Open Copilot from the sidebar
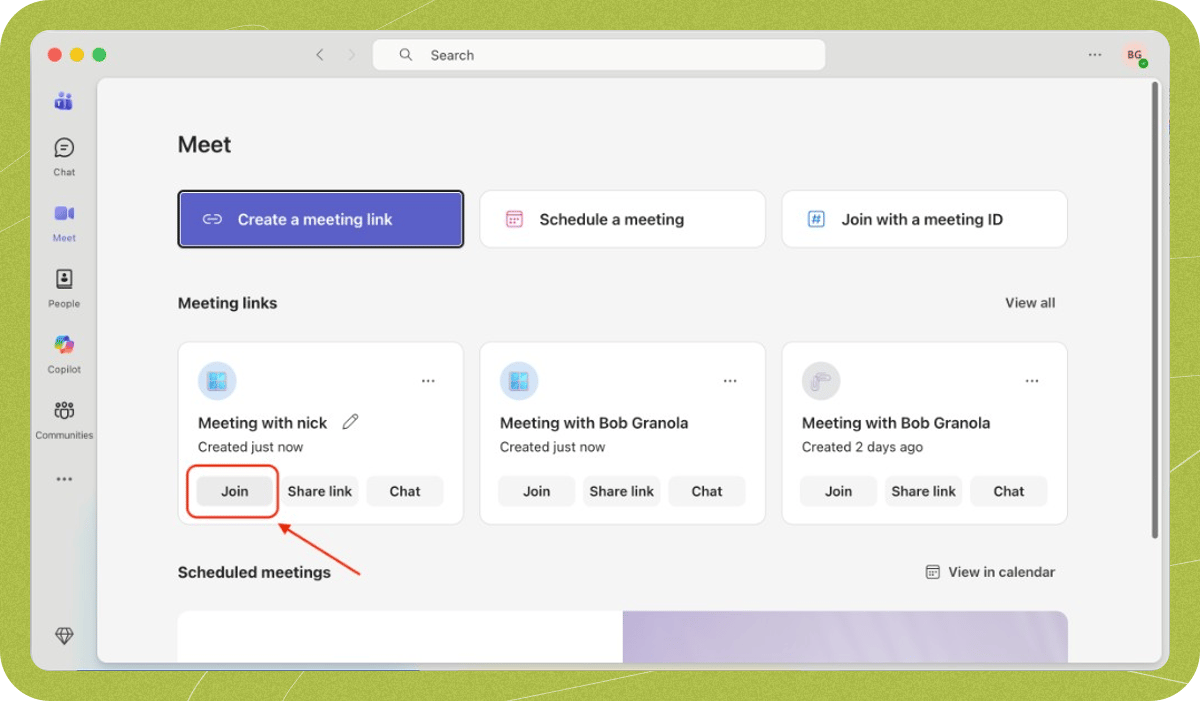 click(64, 355)
